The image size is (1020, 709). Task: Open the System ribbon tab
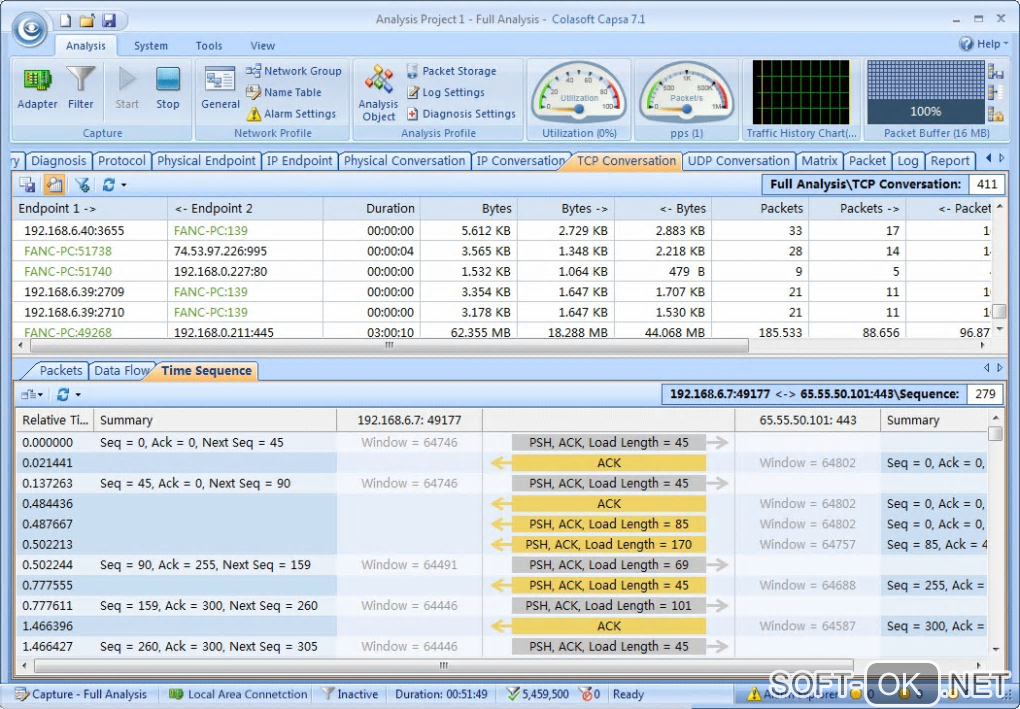pos(151,46)
